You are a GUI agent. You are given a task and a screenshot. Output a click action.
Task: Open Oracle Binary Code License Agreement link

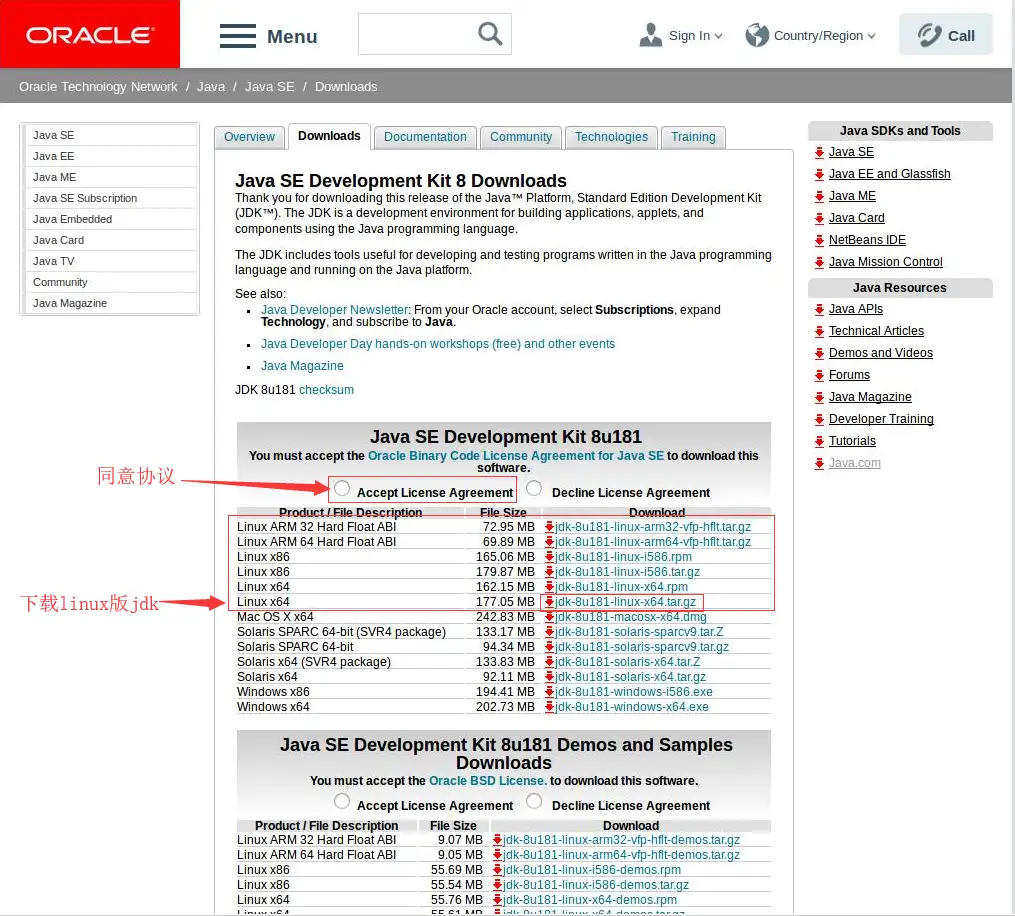pos(515,456)
